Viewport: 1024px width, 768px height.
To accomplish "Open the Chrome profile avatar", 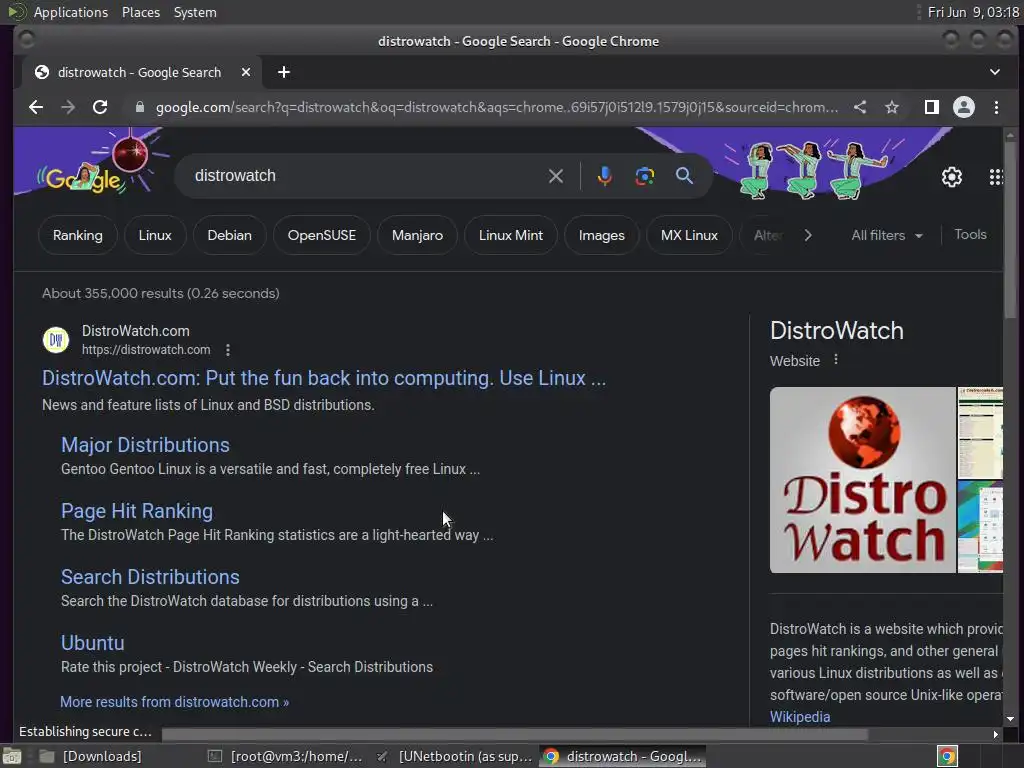I will click(x=964, y=107).
